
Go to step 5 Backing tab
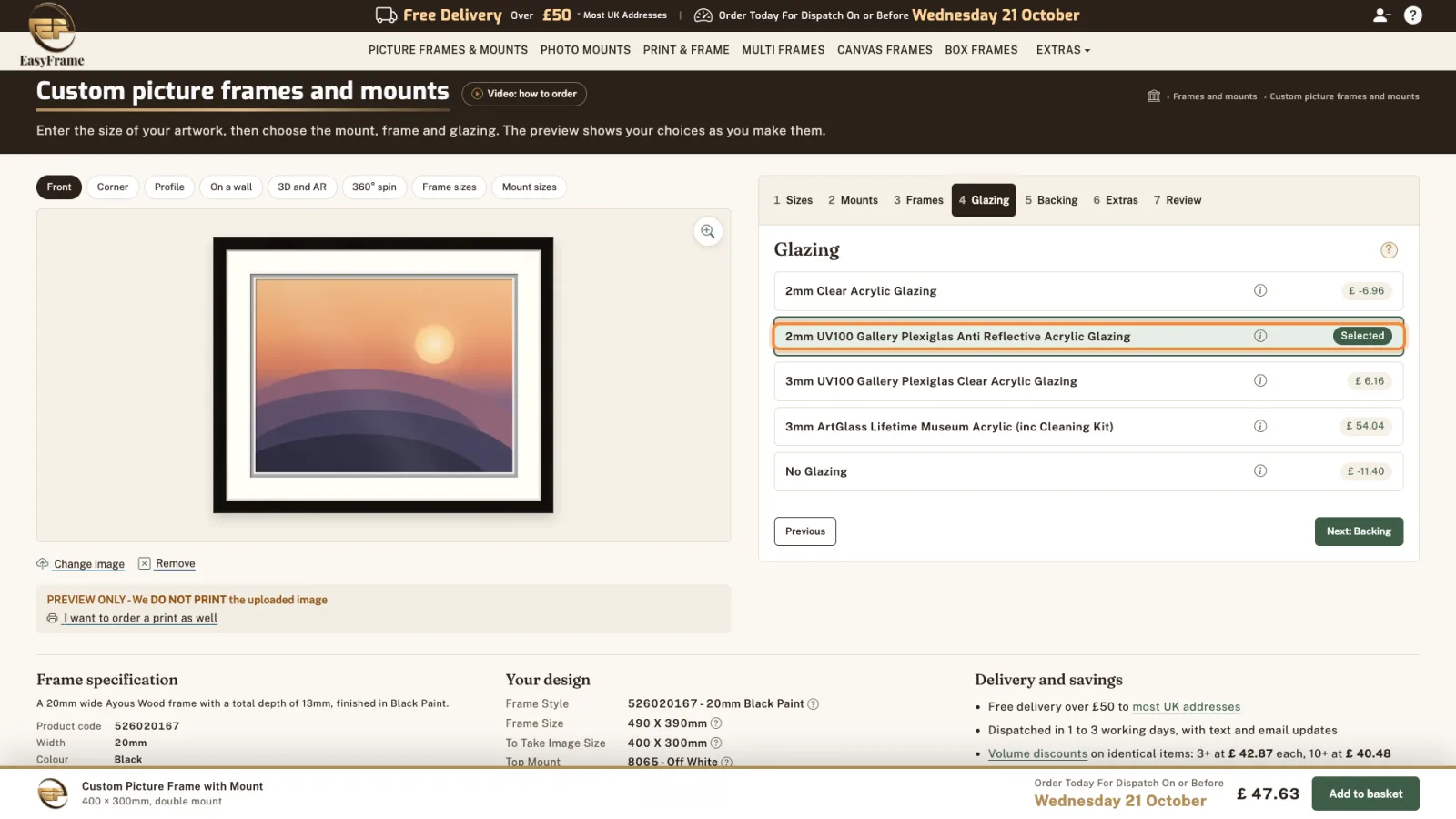(1051, 200)
